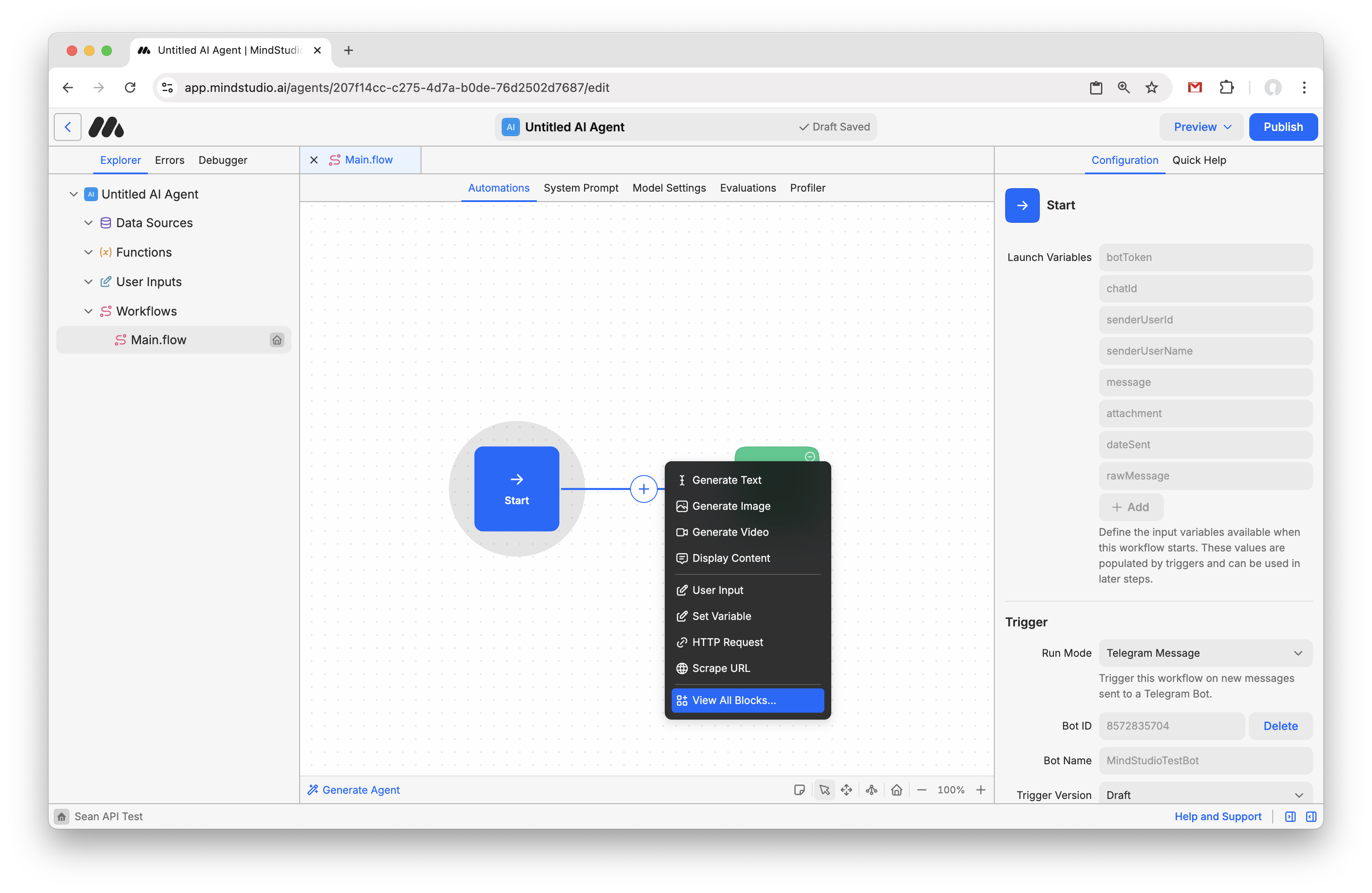This screenshot has height=893, width=1372.
Task: Click the Publish button
Action: tap(1283, 127)
